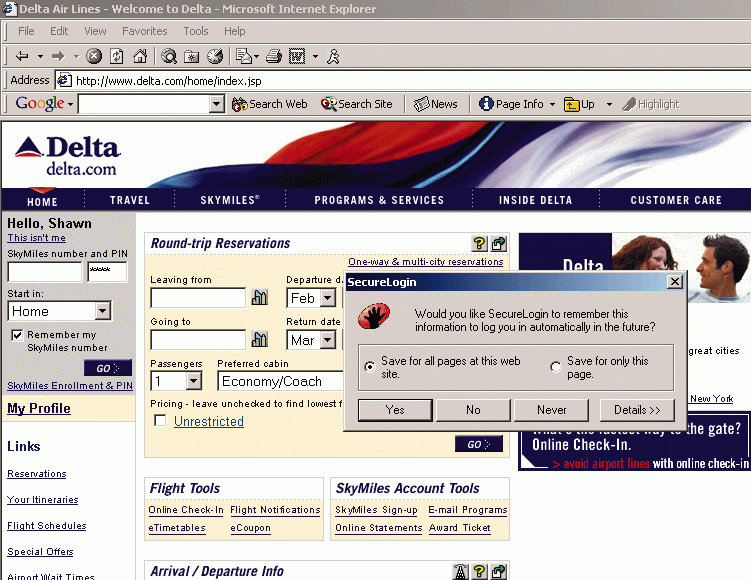The height and width of the screenshot is (580, 751).
Task: Click the SkyMiles login GO button
Action: (x=108, y=368)
